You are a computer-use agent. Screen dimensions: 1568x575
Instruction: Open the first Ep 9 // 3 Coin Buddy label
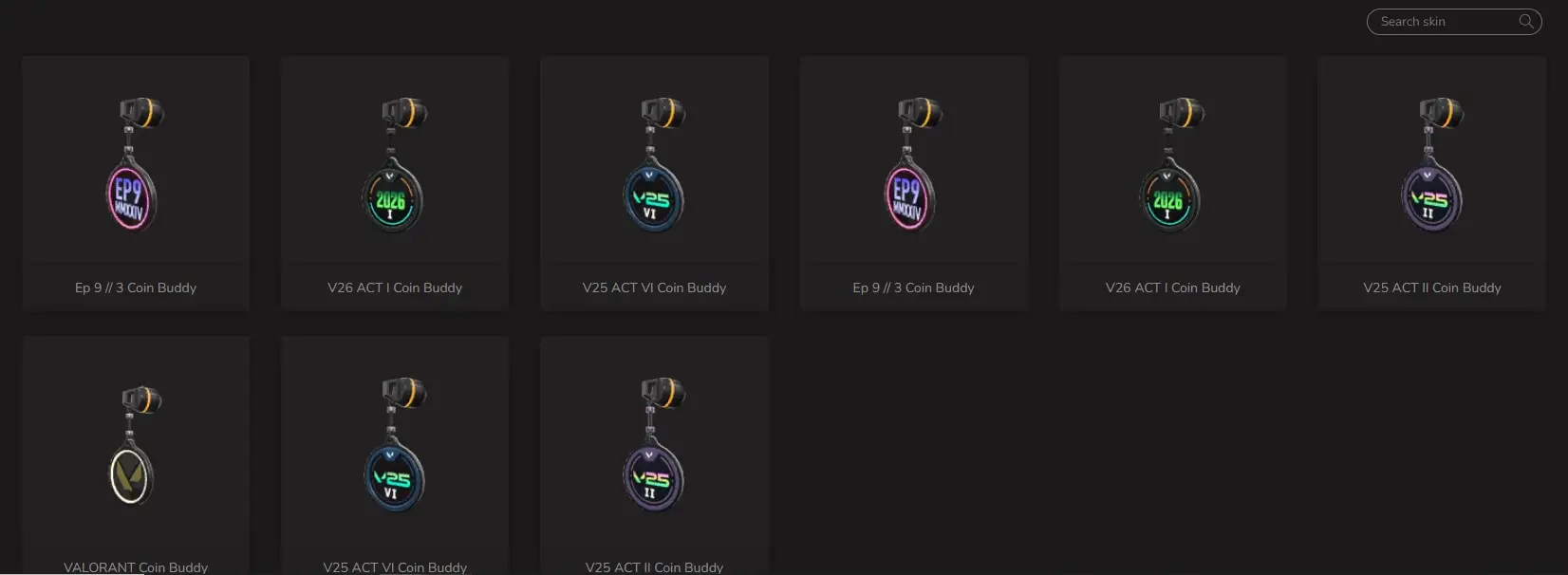pos(136,287)
